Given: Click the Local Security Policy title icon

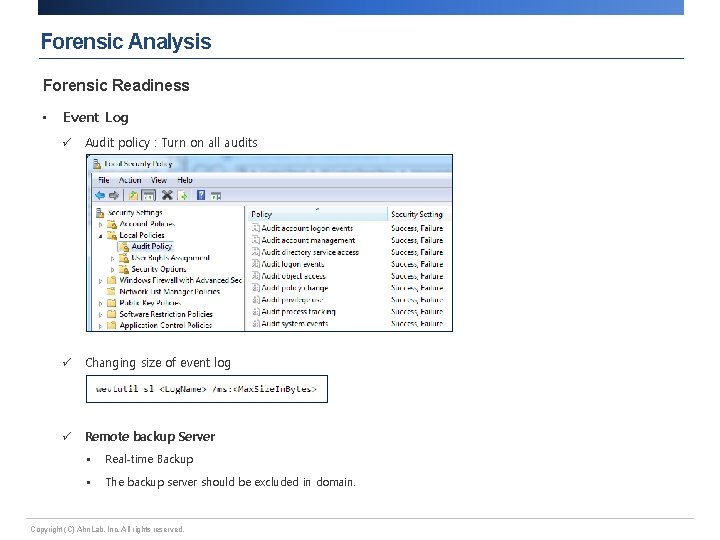Looking at the screenshot, I should point(97,164).
